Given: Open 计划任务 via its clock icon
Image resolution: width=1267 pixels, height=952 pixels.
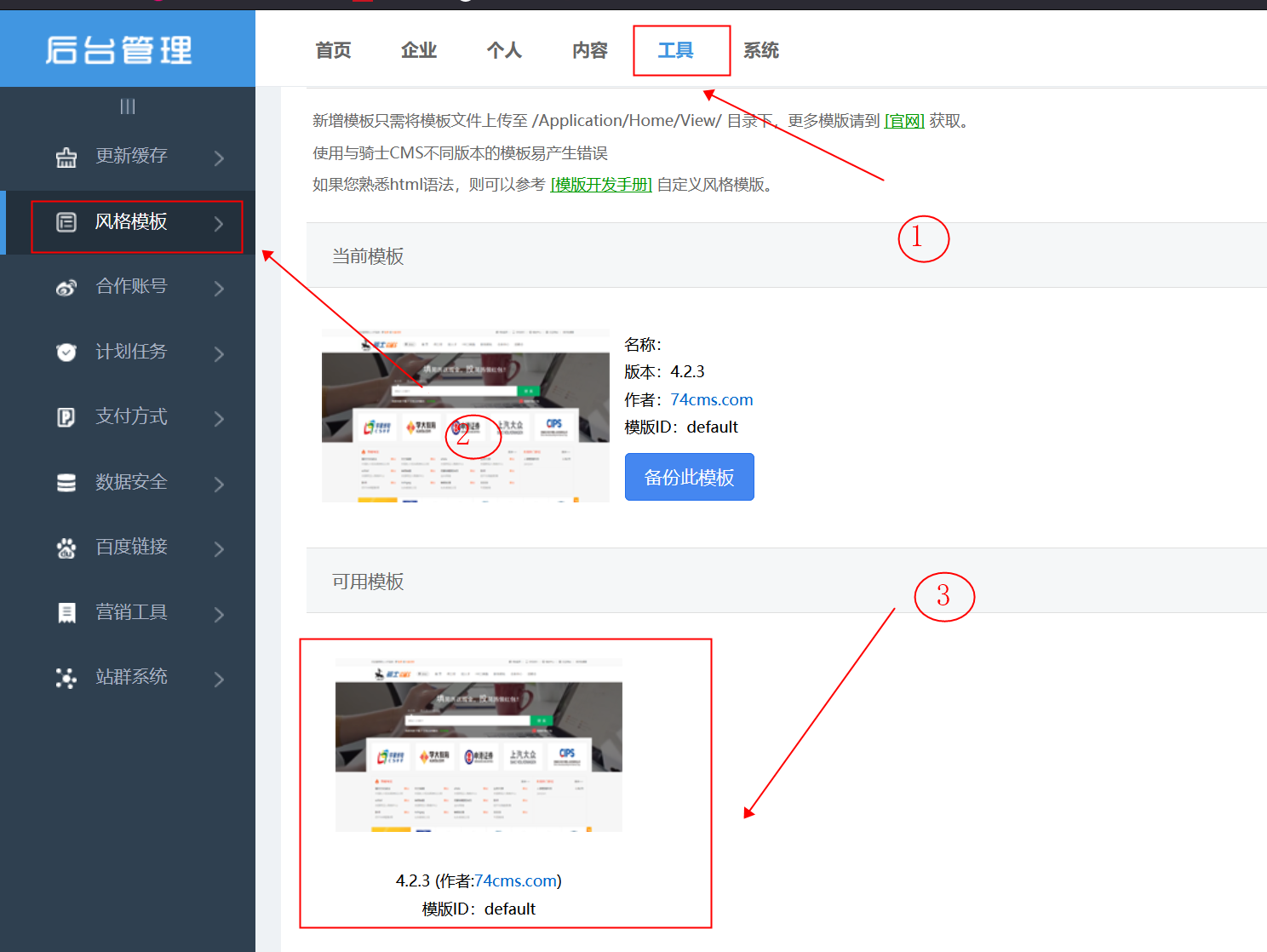Looking at the screenshot, I should pos(66,352).
